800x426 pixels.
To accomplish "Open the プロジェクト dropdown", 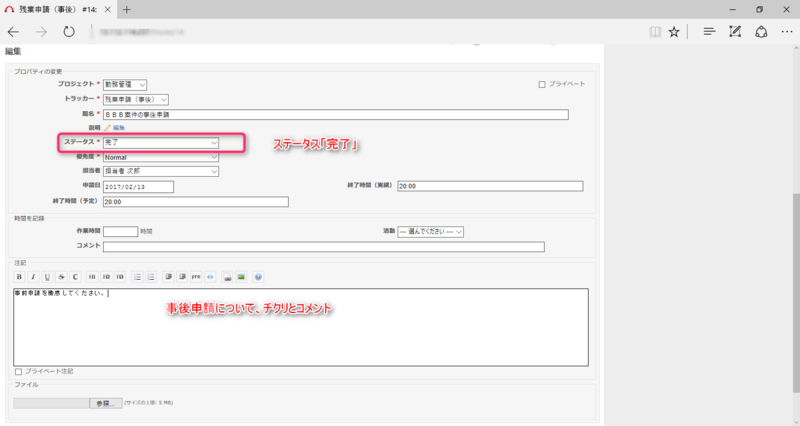I will point(125,84).
